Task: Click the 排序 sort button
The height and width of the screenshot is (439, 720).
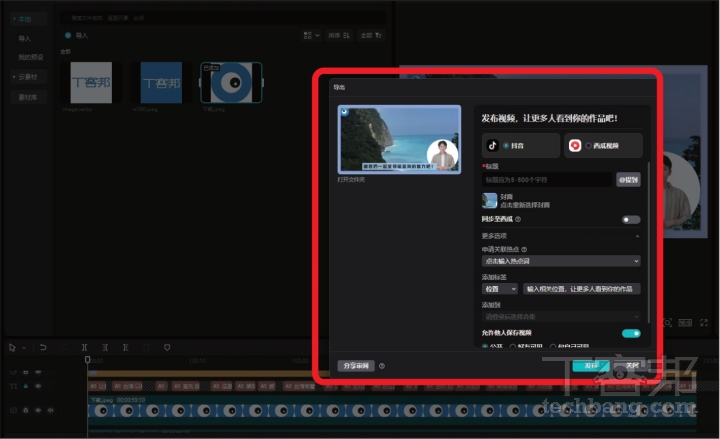Action: (x=339, y=35)
